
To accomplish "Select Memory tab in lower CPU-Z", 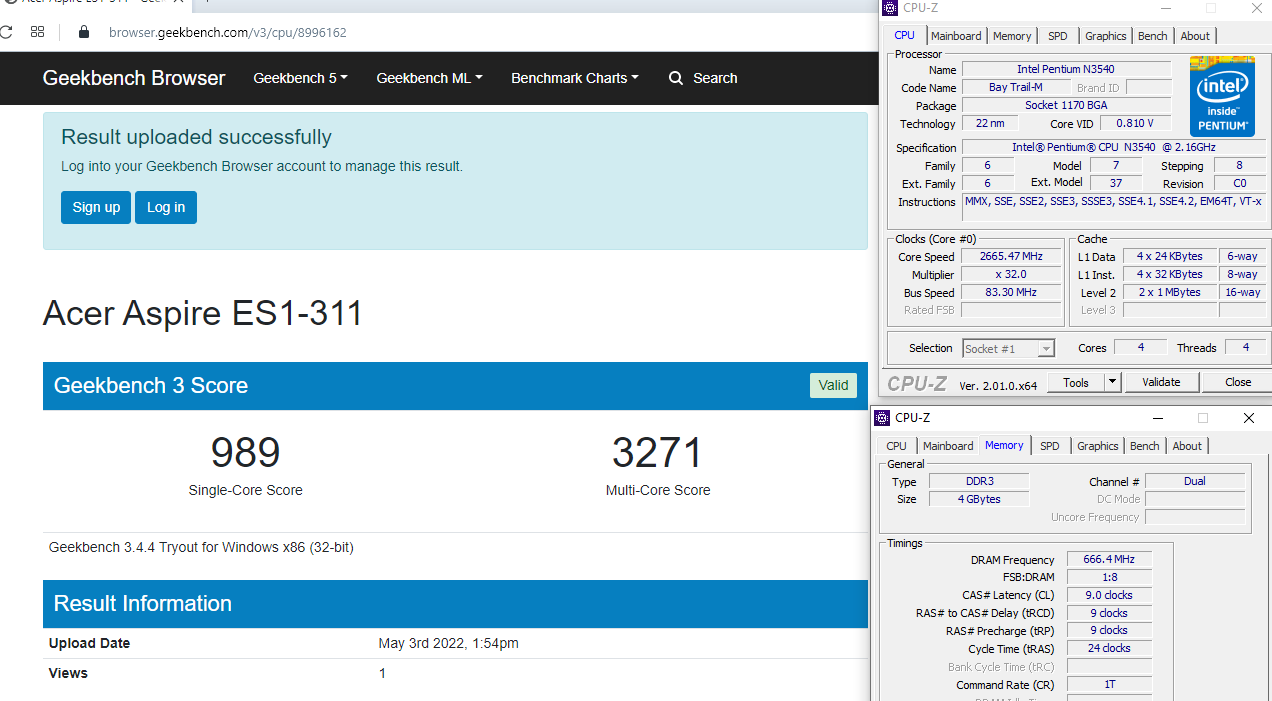I will 1004,446.
